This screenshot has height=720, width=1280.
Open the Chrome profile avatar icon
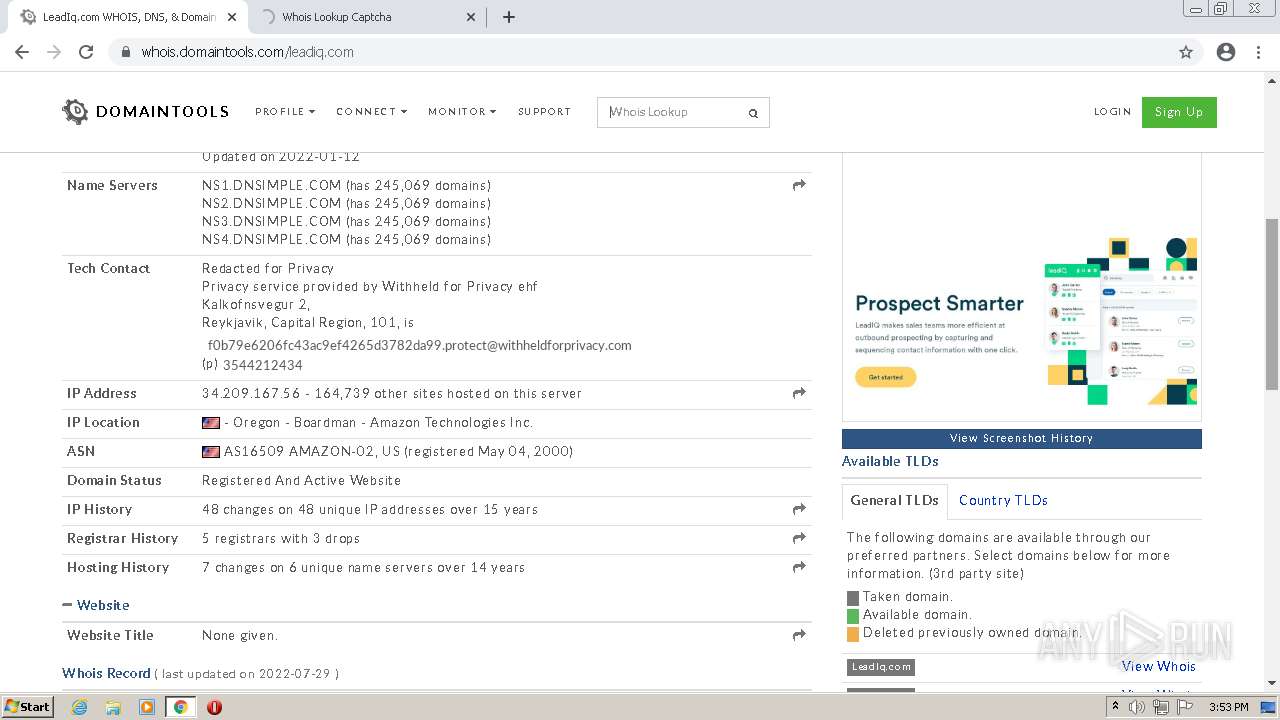coord(1226,52)
